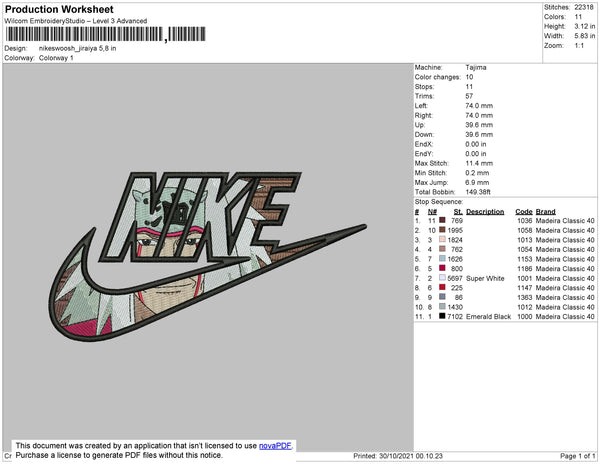Click the 'Stop Sequence:' heading
600x464 pixels.
439,202
